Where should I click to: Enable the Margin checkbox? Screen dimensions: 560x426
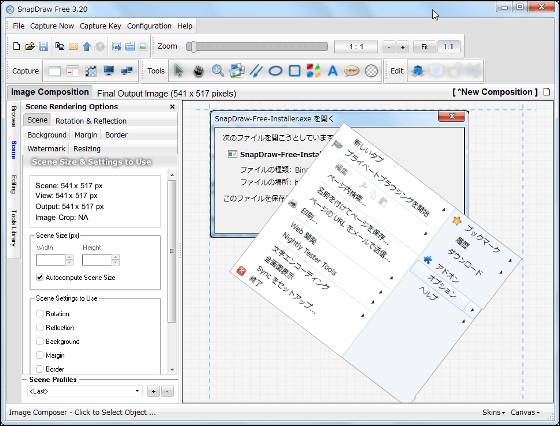click(x=40, y=355)
